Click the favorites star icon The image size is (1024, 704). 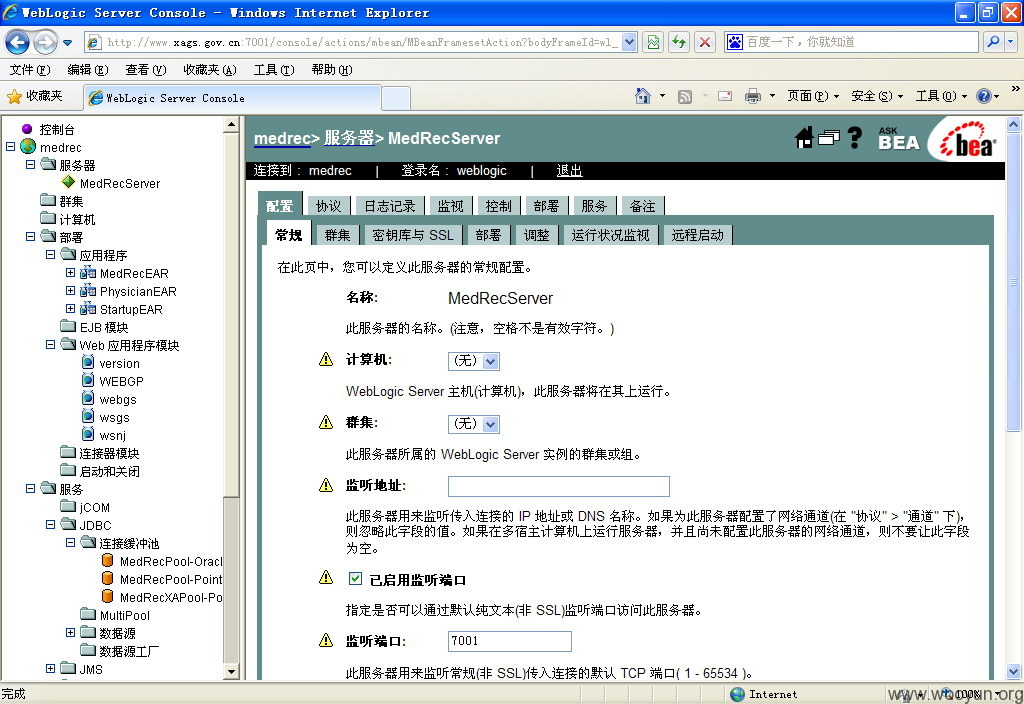click(14, 97)
